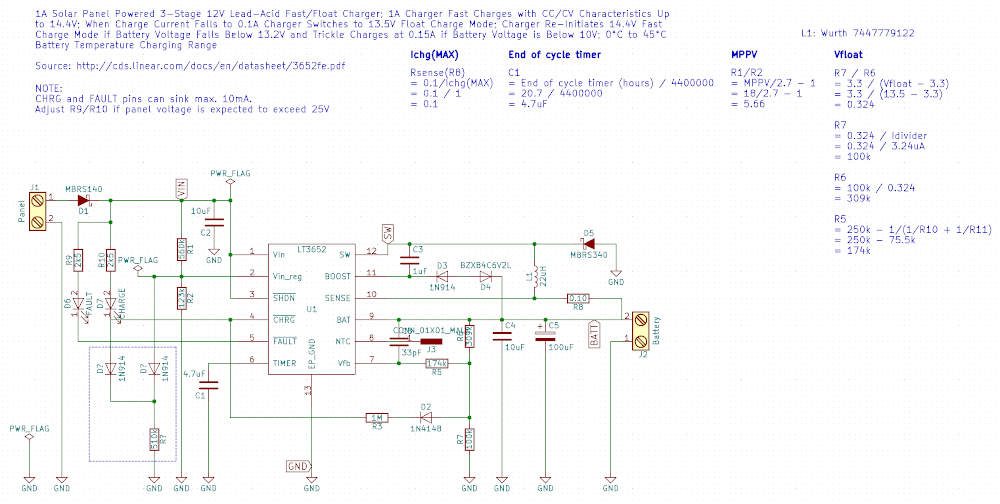Screen dimensions: 1000x504
Task: Select the '= 309k' R6 result
Action: 852,198
